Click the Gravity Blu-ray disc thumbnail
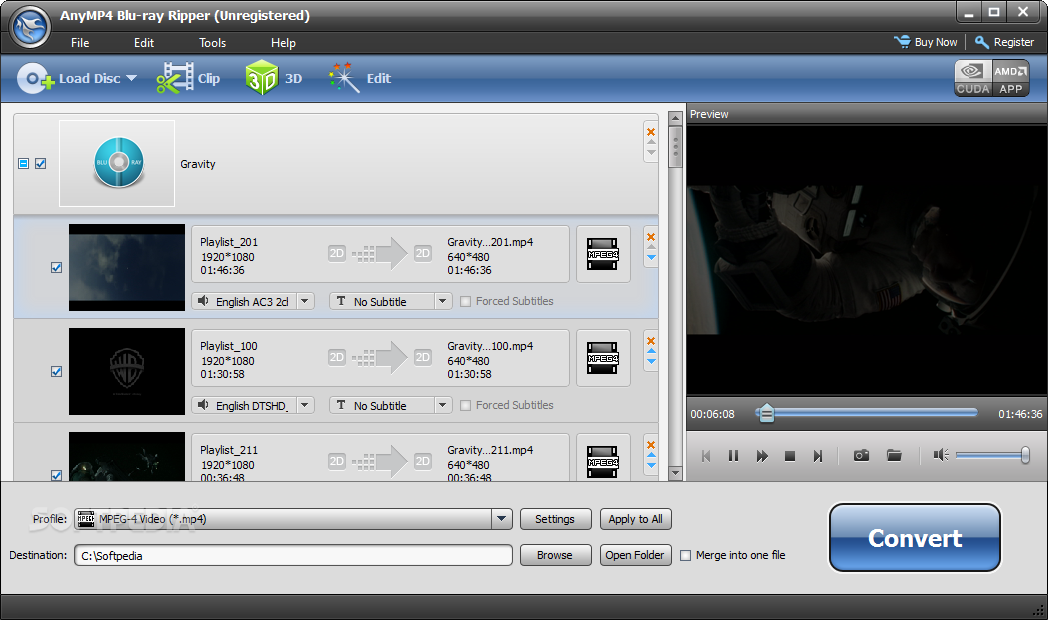 pyautogui.click(x=117, y=163)
